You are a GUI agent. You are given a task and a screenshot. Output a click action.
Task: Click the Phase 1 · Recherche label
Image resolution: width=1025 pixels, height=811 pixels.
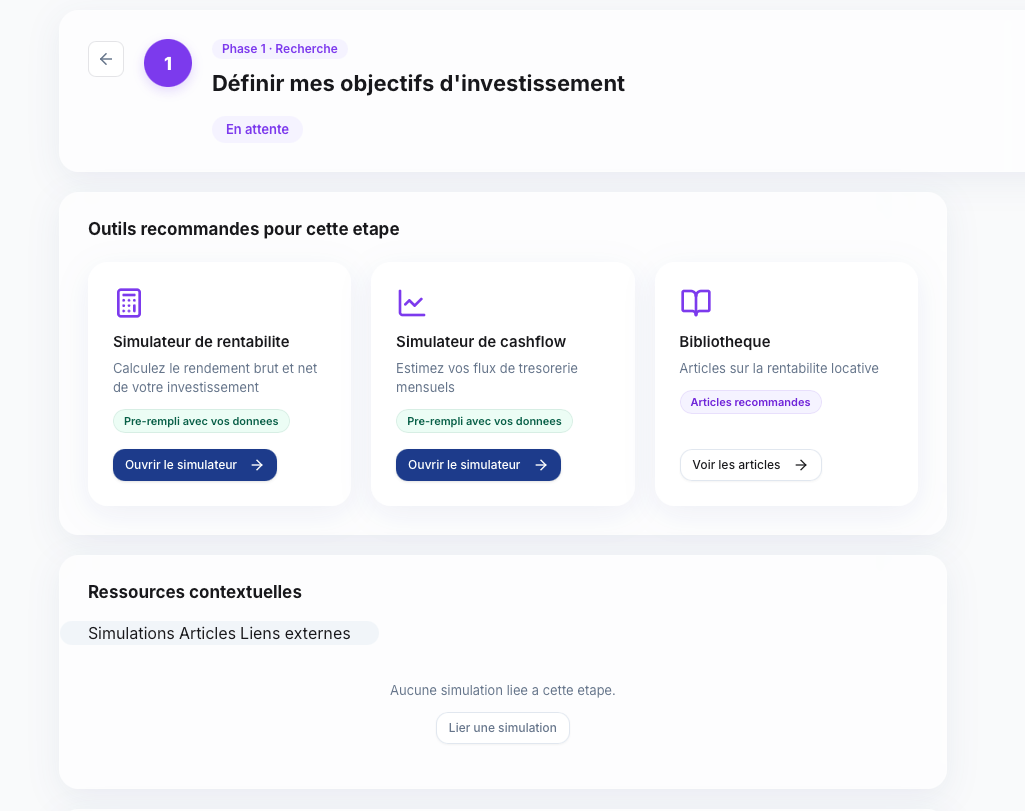click(x=279, y=48)
